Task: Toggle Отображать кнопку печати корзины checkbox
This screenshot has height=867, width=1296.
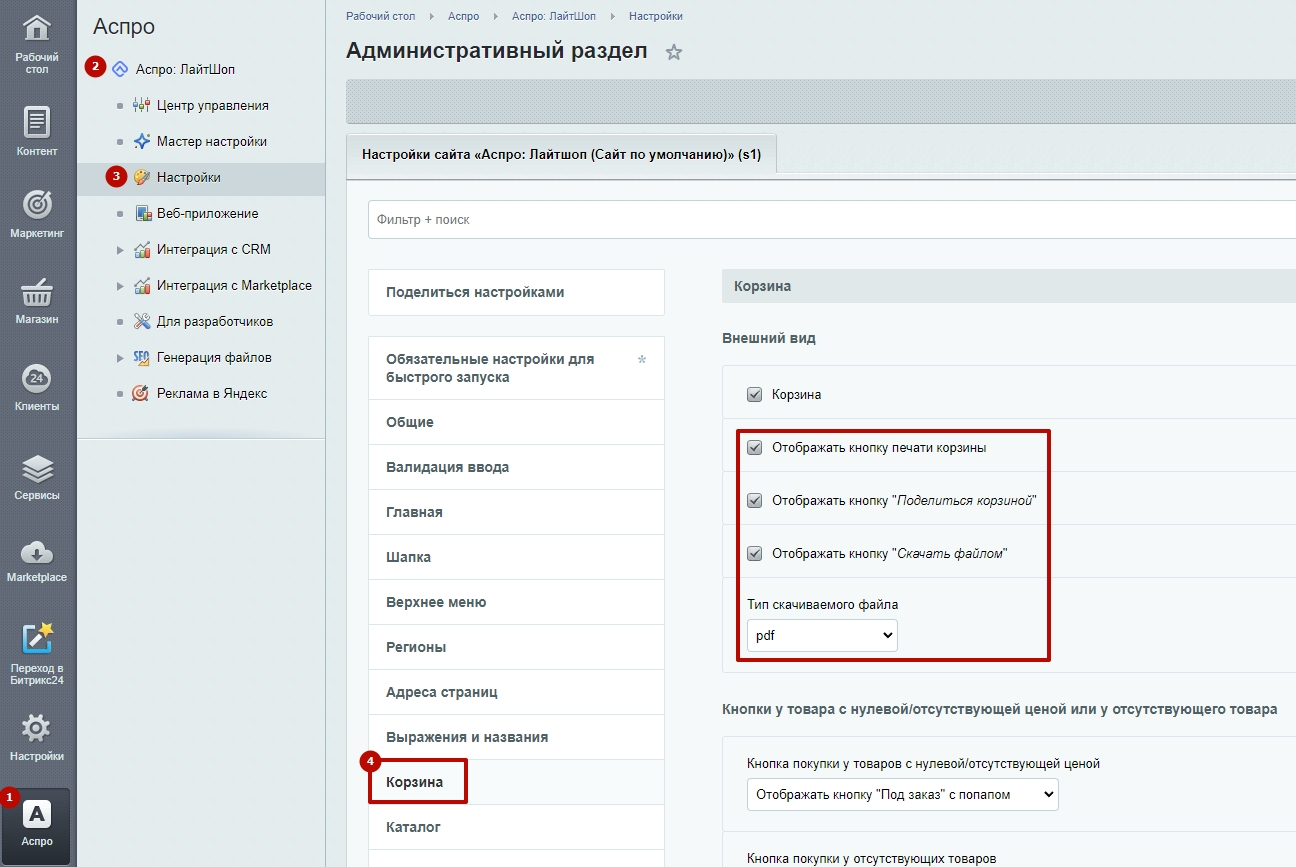Action: pyautogui.click(x=755, y=448)
